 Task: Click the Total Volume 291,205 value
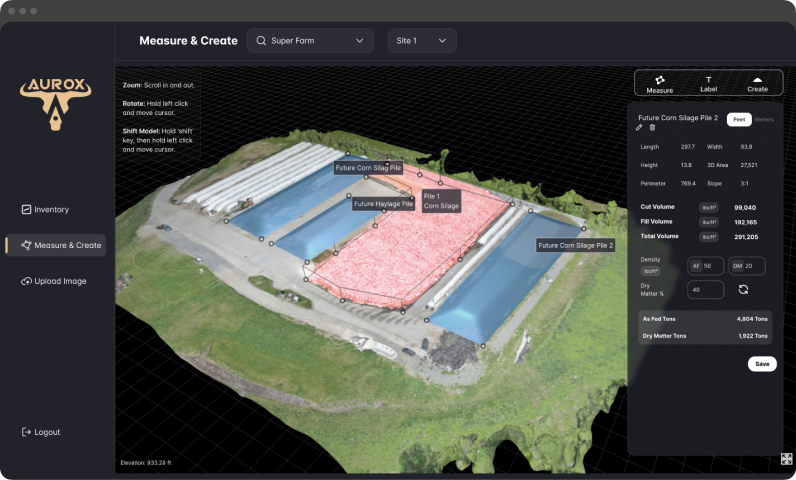[x=746, y=237]
